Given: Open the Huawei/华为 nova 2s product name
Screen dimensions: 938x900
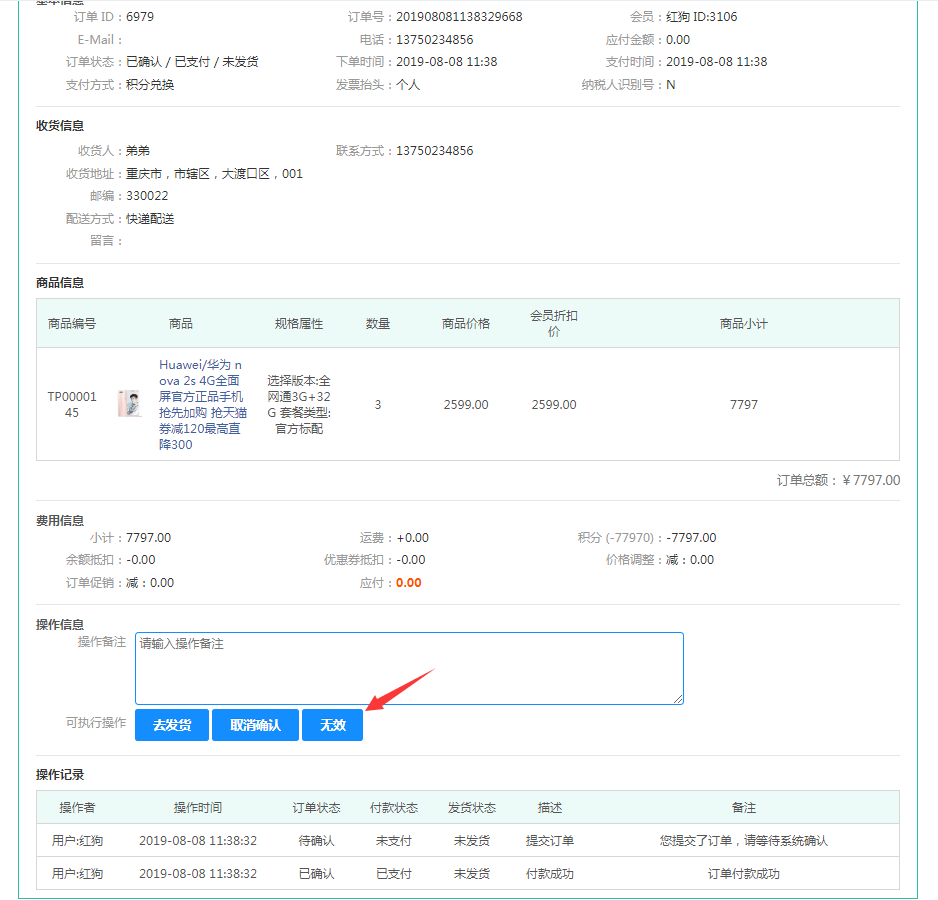Looking at the screenshot, I should (200, 405).
